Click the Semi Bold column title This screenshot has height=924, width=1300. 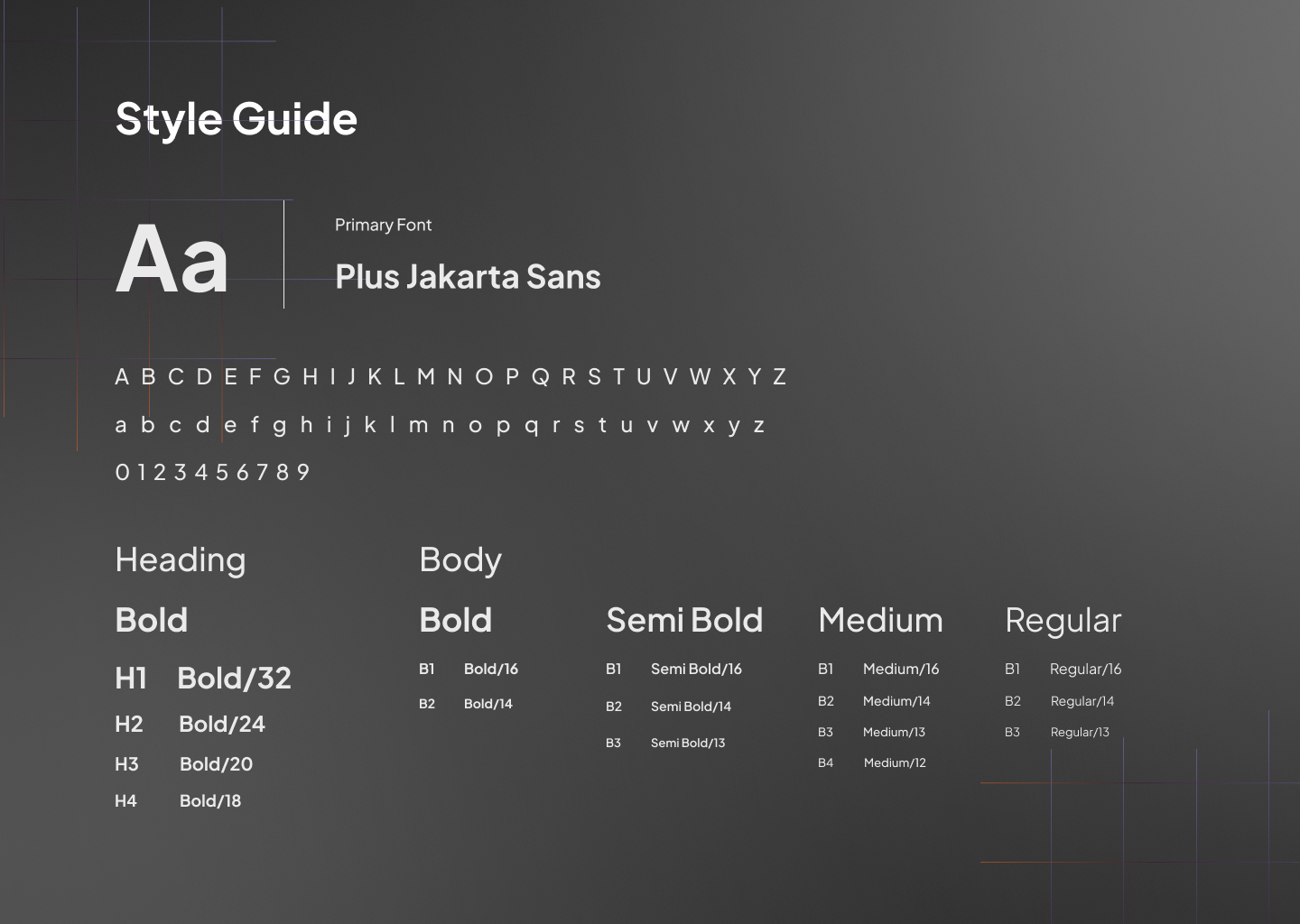click(x=684, y=620)
